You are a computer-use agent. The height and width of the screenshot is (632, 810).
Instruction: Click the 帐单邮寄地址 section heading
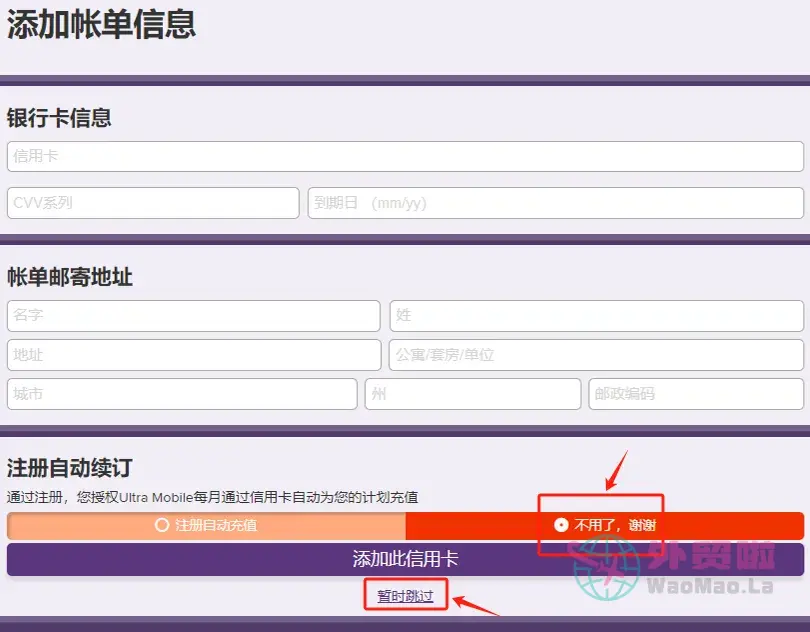pyautogui.click(x=70, y=277)
